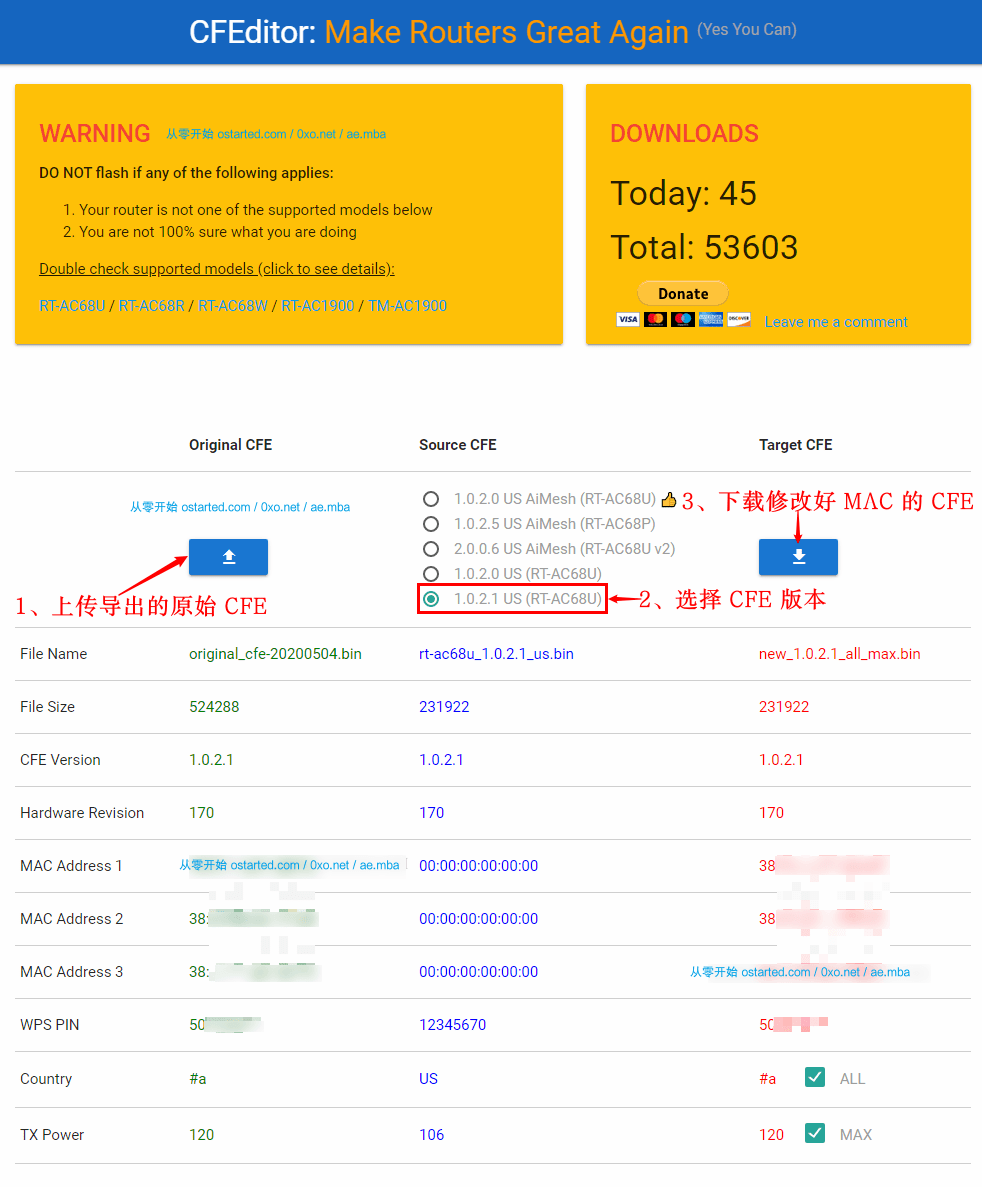Screen dimensions: 982x1187
Task: Click original_cfe-20200504.bin file name
Action: tap(275, 654)
